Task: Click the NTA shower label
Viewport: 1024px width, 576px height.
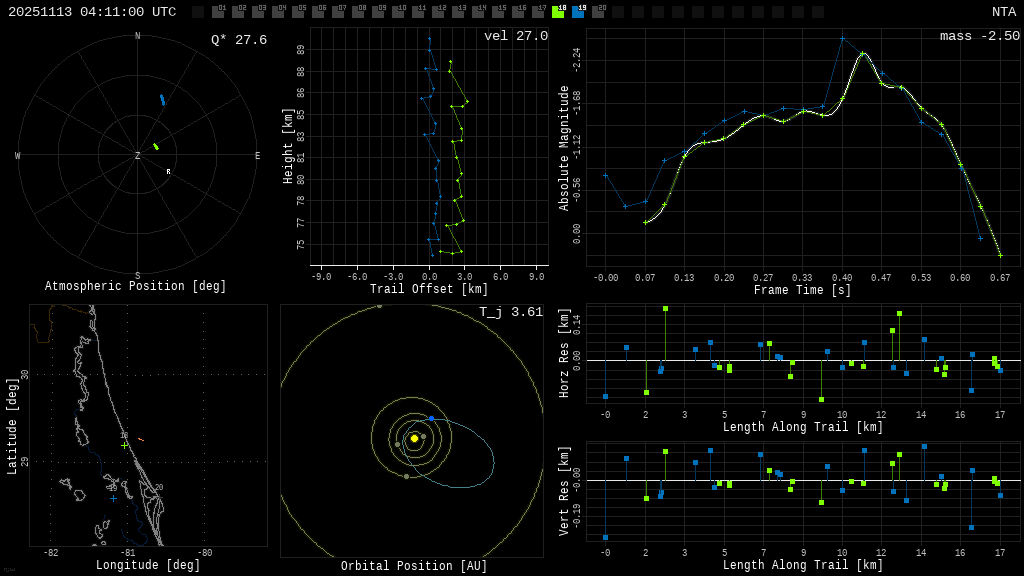Action: point(1003,12)
